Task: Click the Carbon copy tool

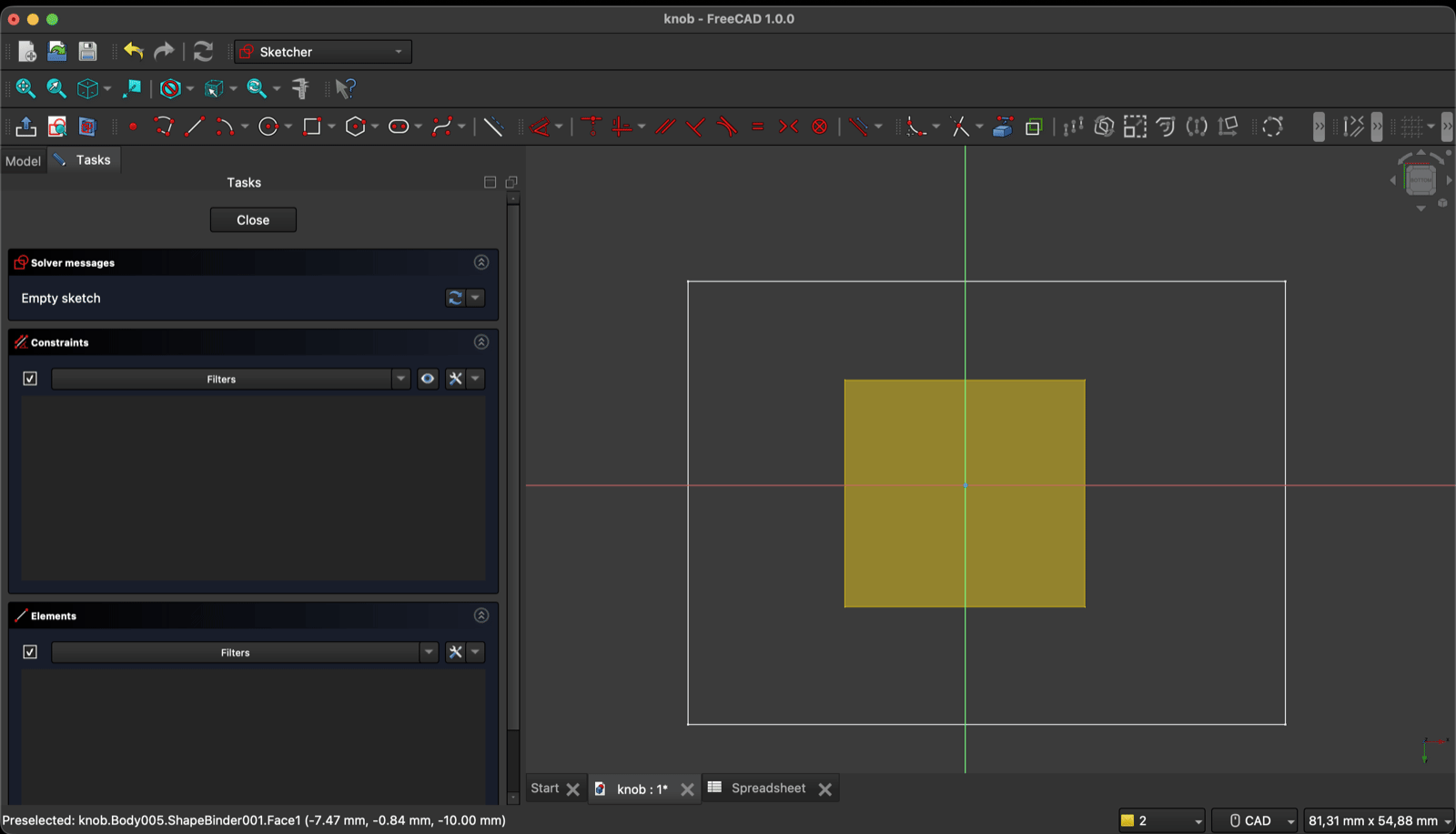Action: (1034, 127)
